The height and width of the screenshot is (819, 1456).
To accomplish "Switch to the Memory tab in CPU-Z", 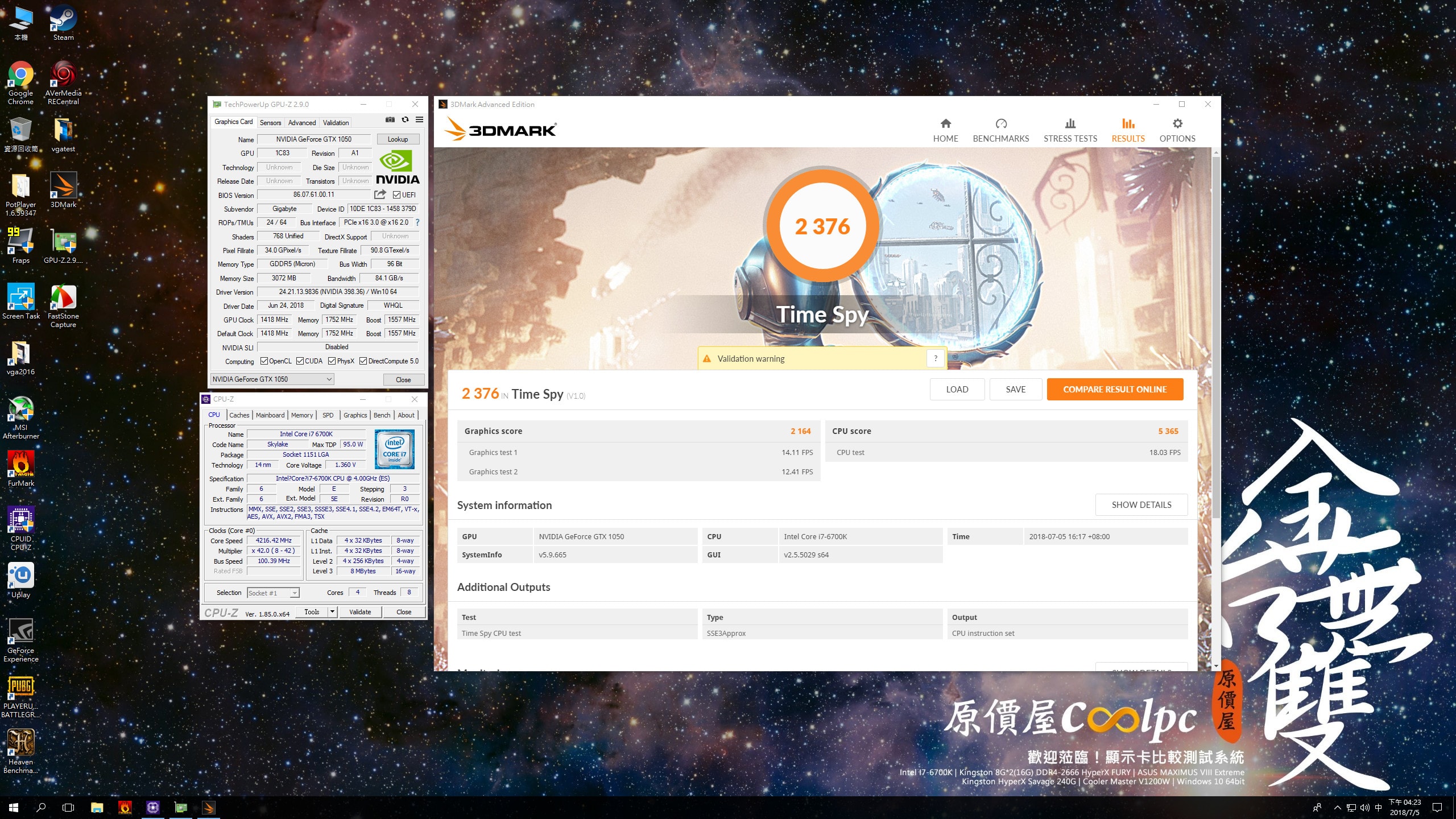I will coord(302,415).
